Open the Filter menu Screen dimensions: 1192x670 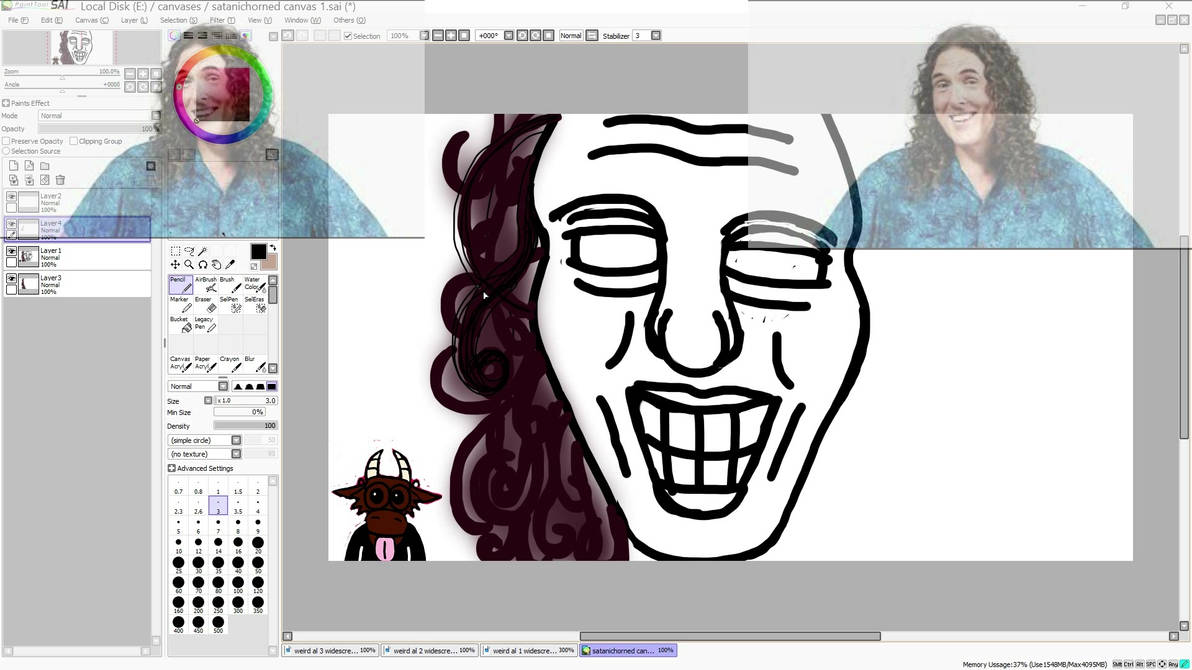(219, 19)
